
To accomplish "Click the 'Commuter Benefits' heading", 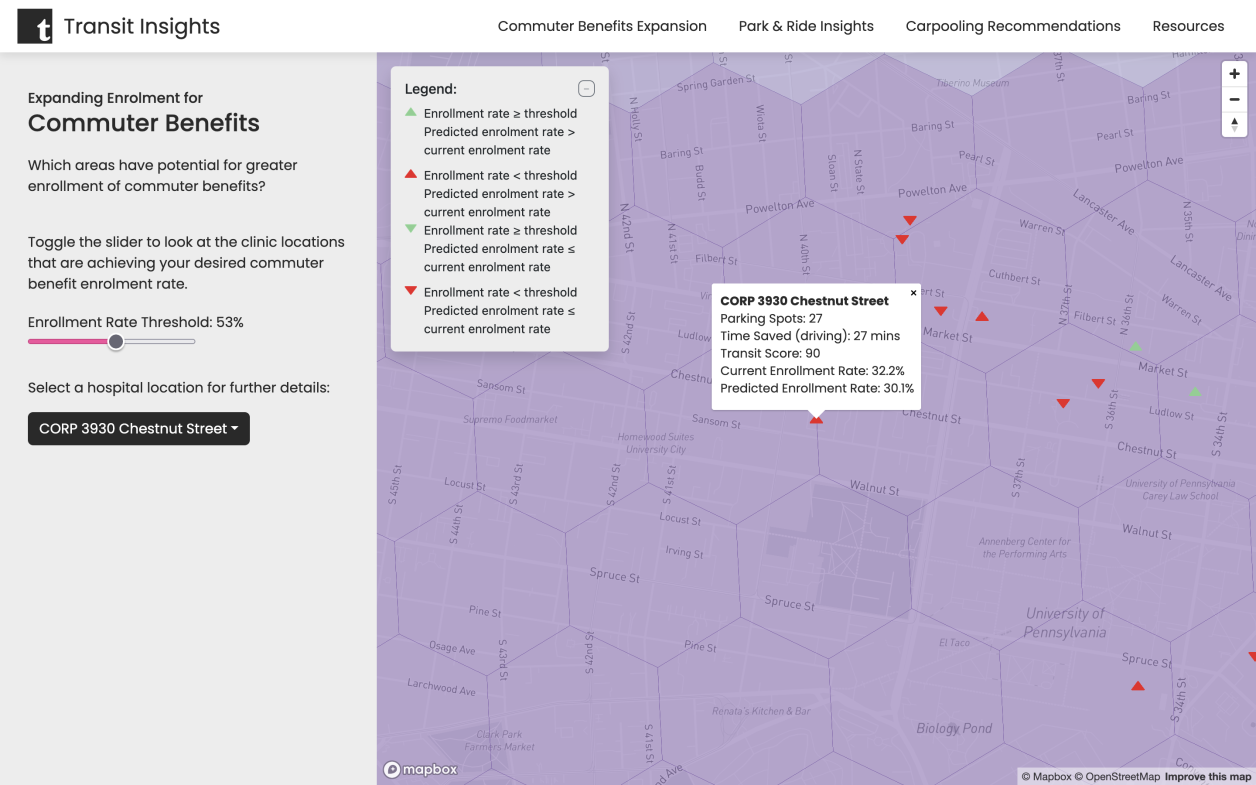I will [x=144, y=123].
